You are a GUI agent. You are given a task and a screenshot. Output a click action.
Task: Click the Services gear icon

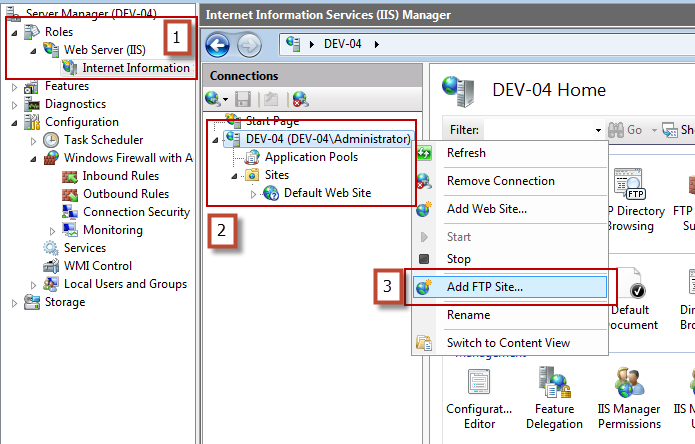[x=51, y=248]
